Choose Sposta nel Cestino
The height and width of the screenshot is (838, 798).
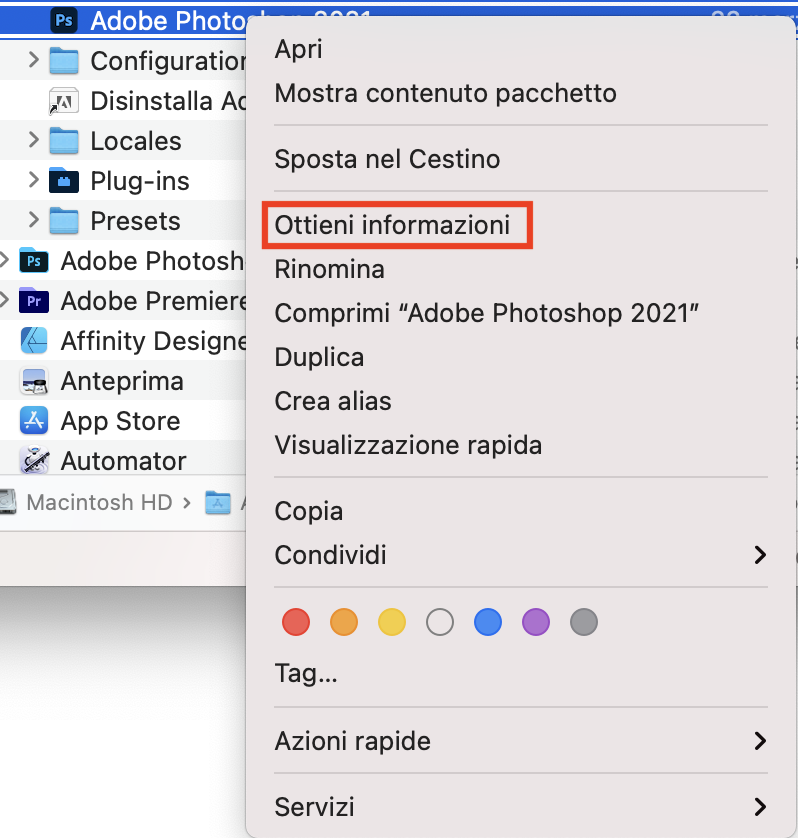[387, 159]
